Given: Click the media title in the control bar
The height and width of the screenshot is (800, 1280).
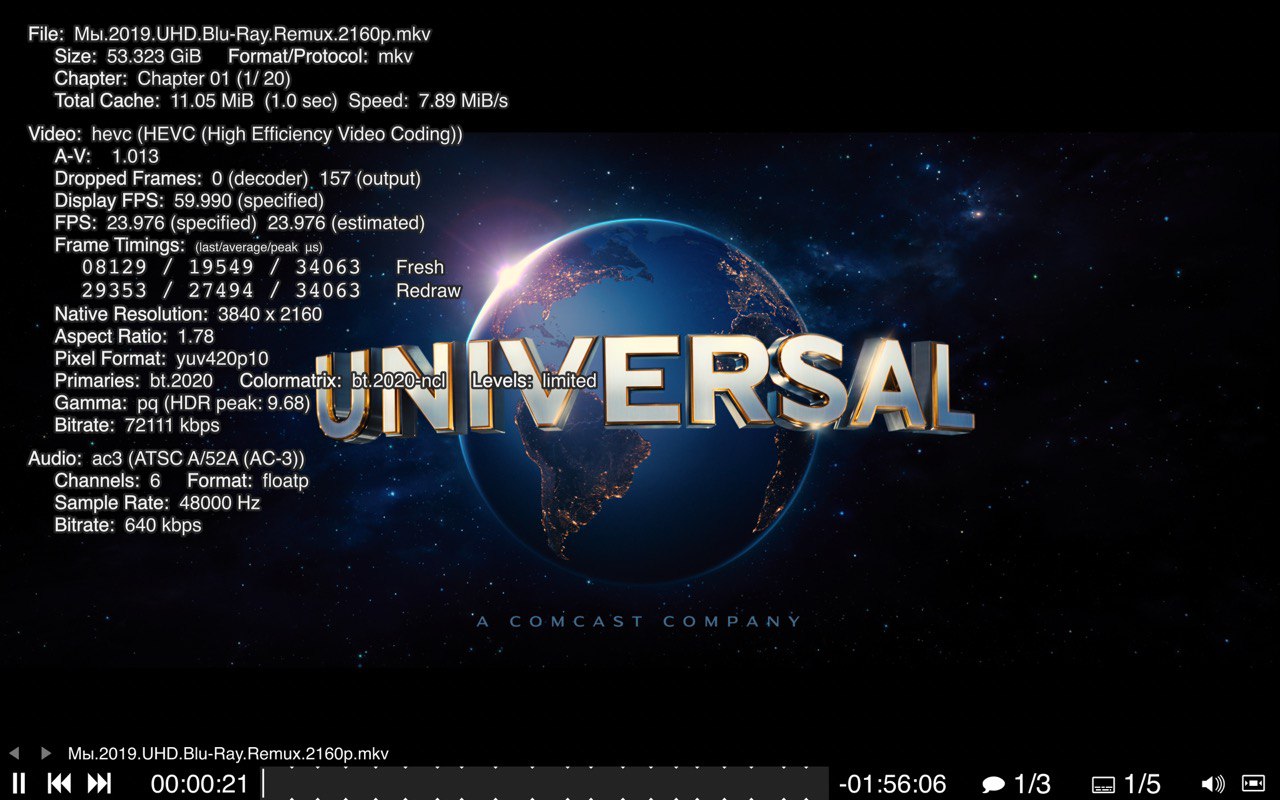Looking at the screenshot, I should point(228,753).
